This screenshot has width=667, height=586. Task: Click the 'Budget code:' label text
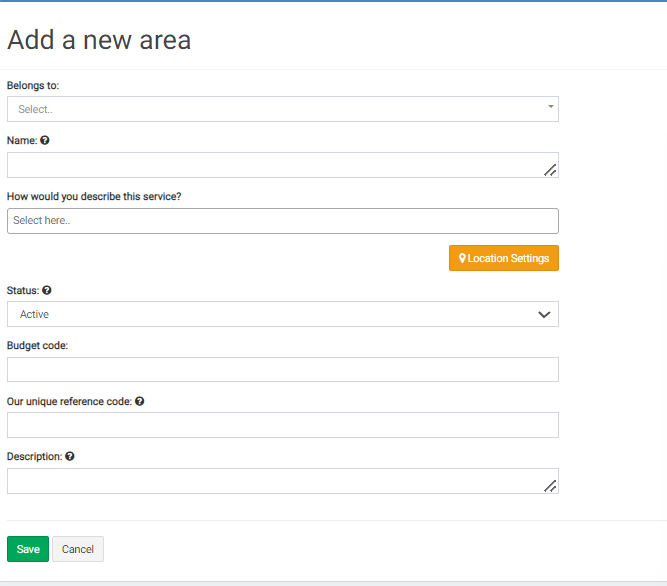(37, 345)
